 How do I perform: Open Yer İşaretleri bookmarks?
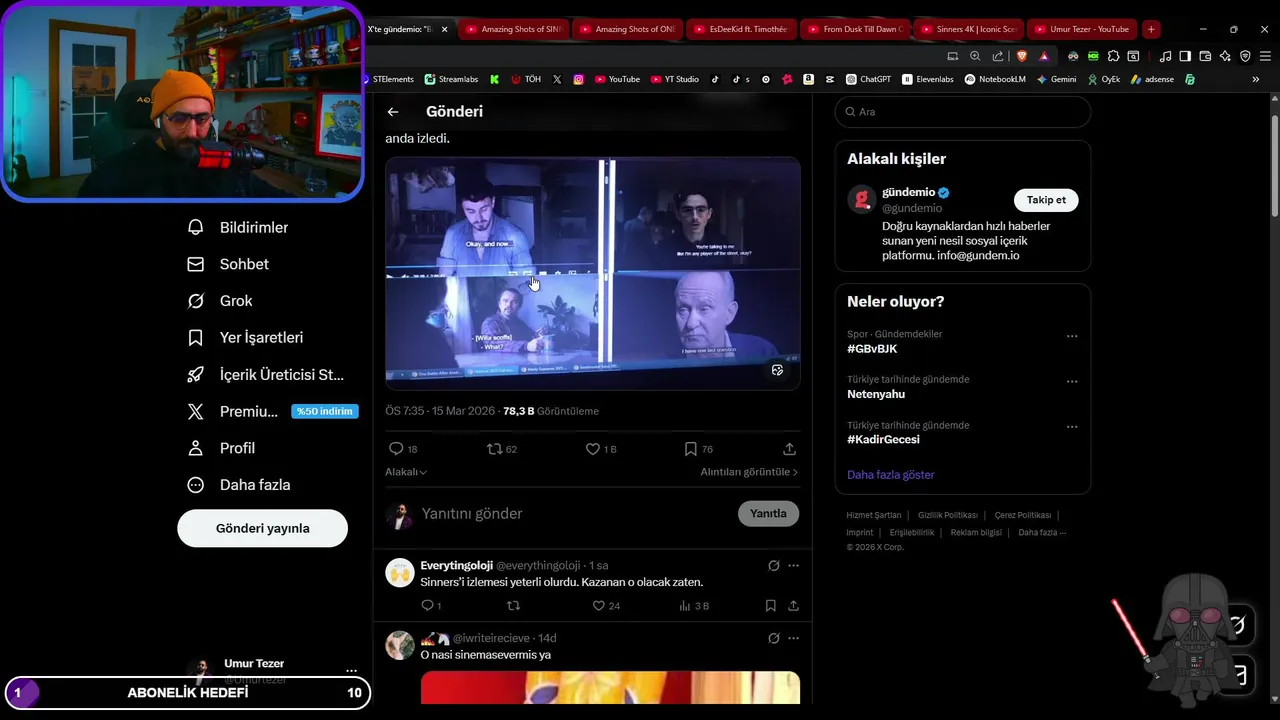click(245, 338)
